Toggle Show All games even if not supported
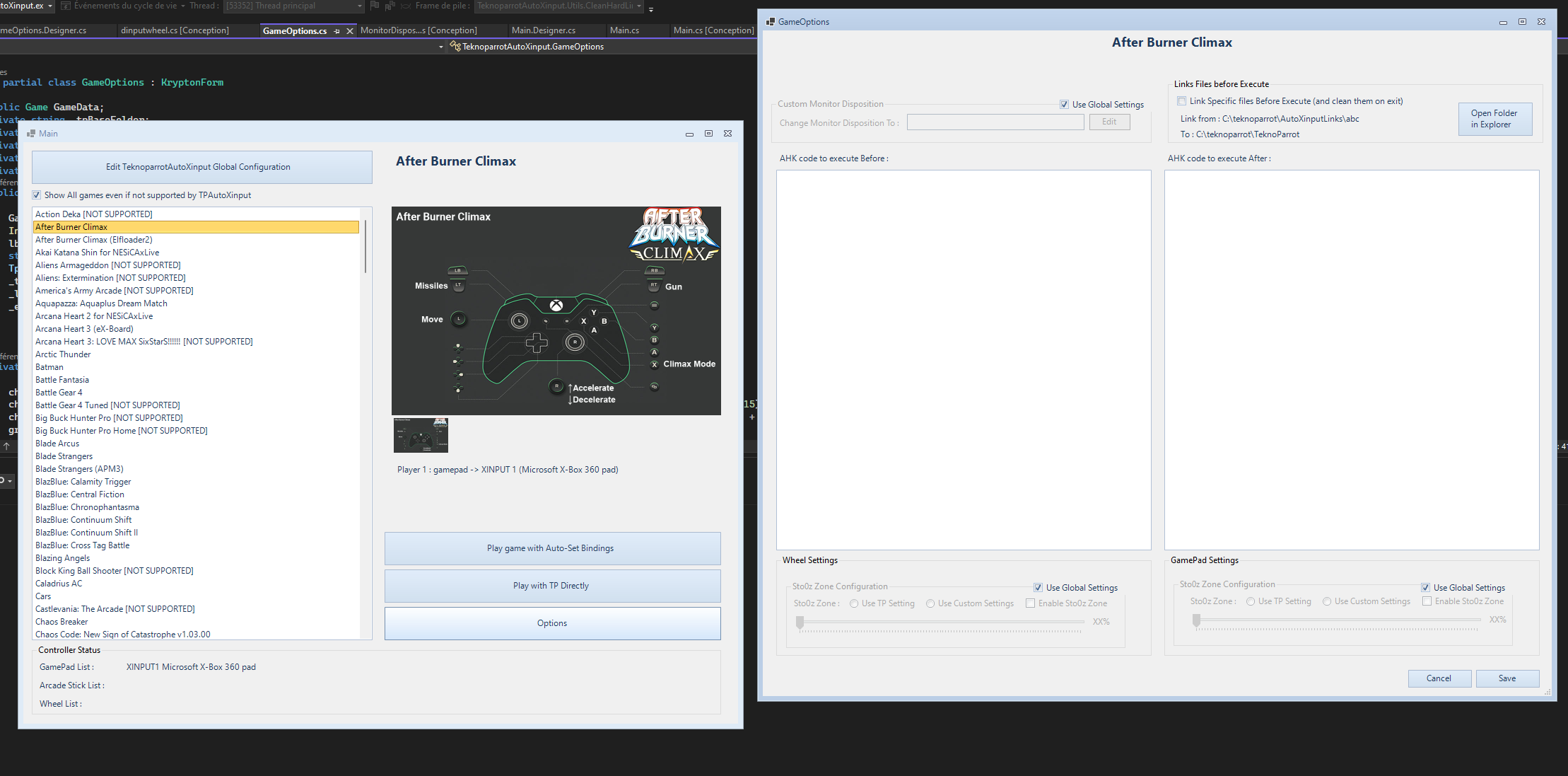This screenshot has height=776, width=1568. [37, 195]
